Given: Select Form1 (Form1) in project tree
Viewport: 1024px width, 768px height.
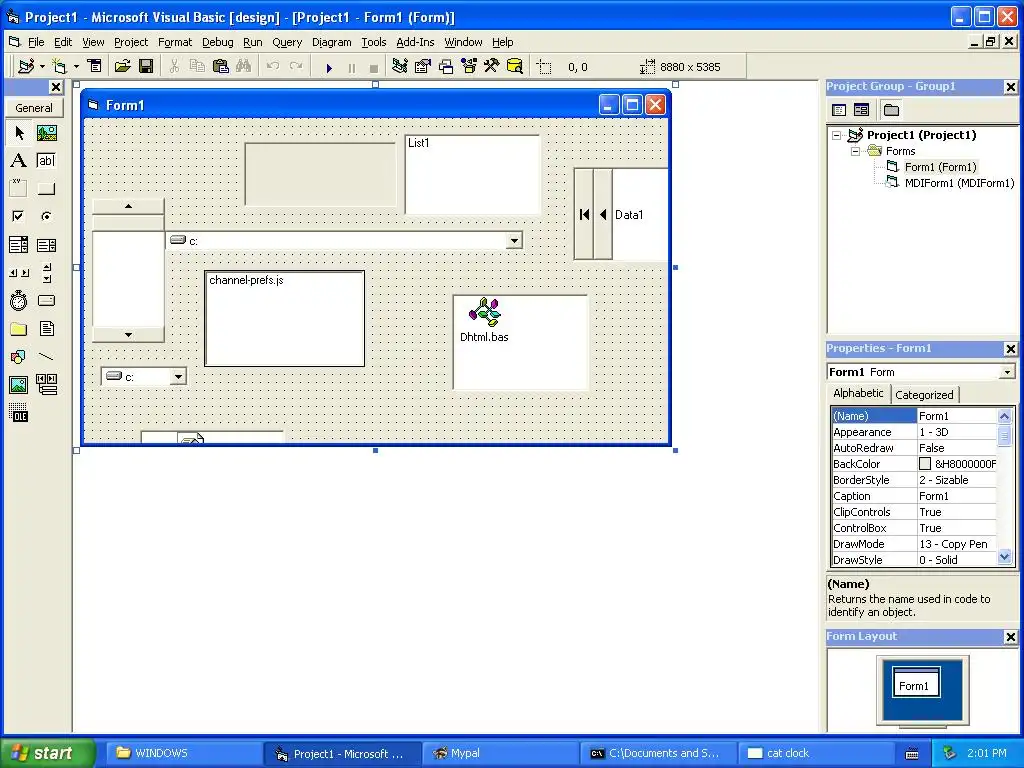Looking at the screenshot, I should pos(940,167).
